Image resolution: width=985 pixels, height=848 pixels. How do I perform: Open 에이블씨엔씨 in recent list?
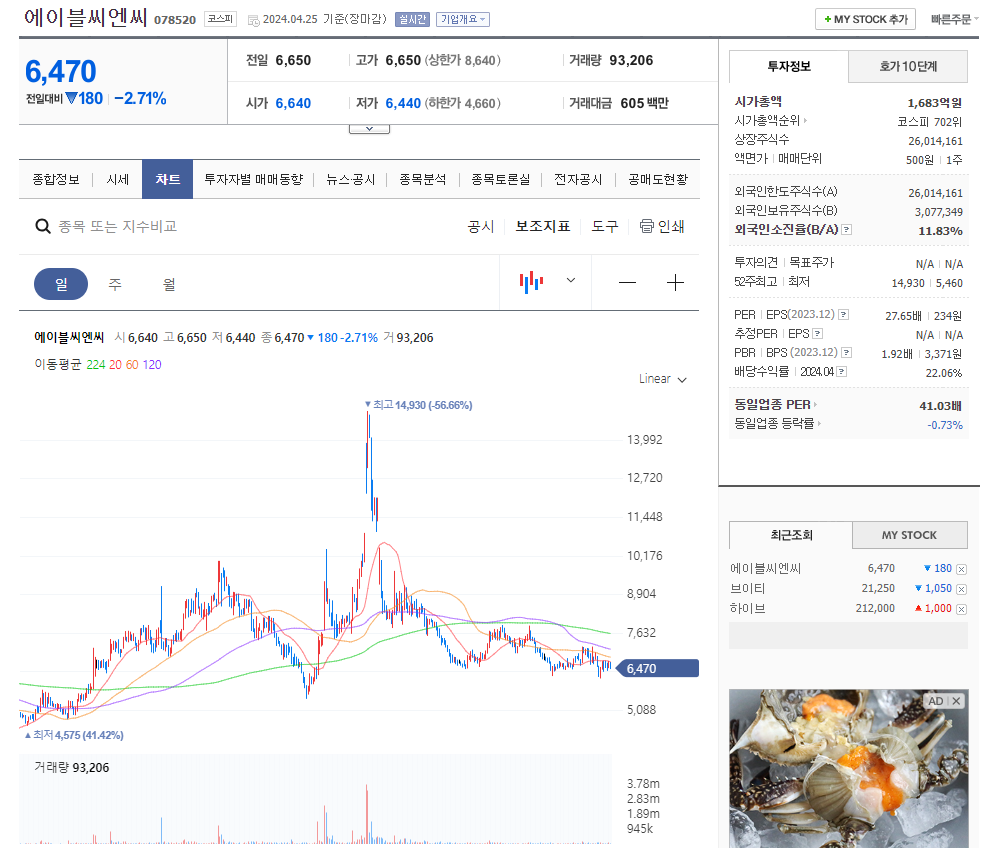pyautogui.click(x=765, y=568)
